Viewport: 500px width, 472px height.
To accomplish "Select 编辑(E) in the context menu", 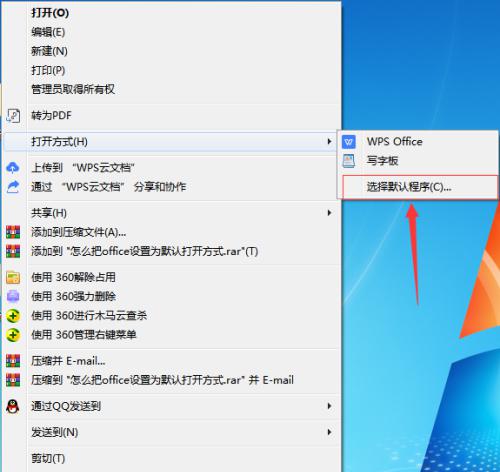I will pos(171,32).
